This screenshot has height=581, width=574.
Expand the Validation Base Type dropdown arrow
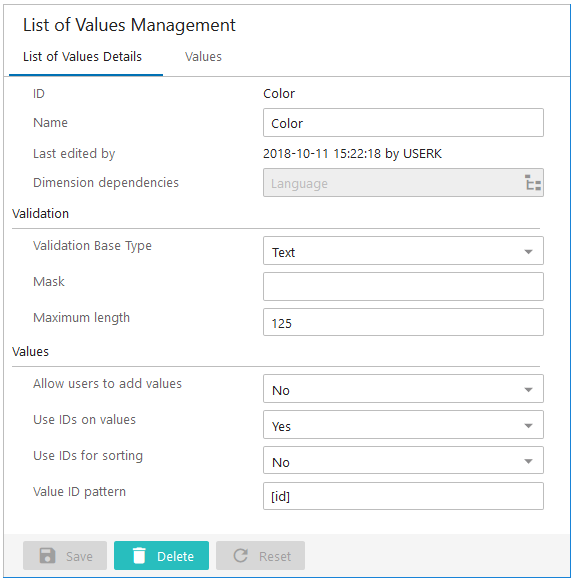point(528,252)
